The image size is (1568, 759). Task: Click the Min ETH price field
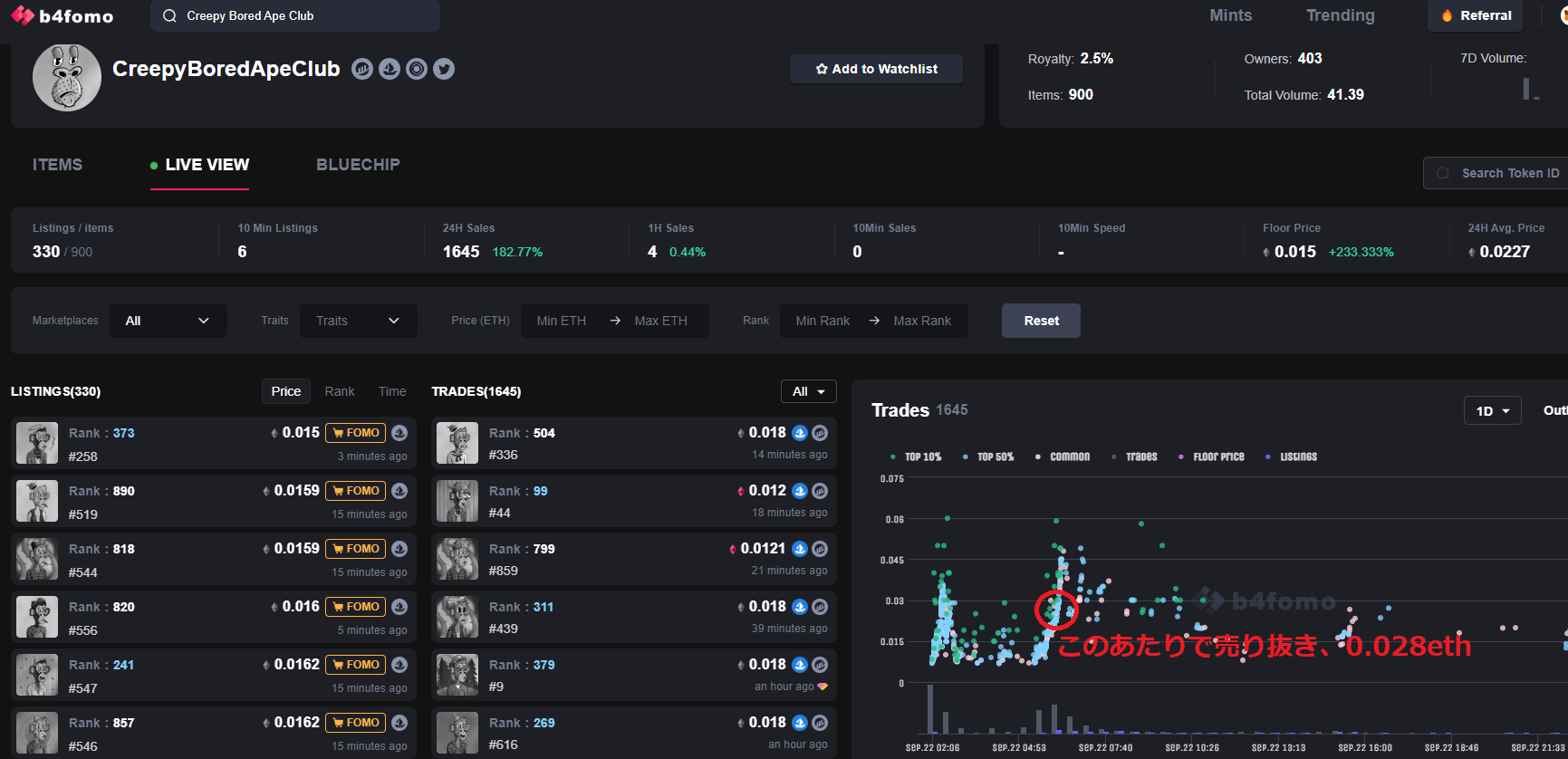[x=562, y=321]
